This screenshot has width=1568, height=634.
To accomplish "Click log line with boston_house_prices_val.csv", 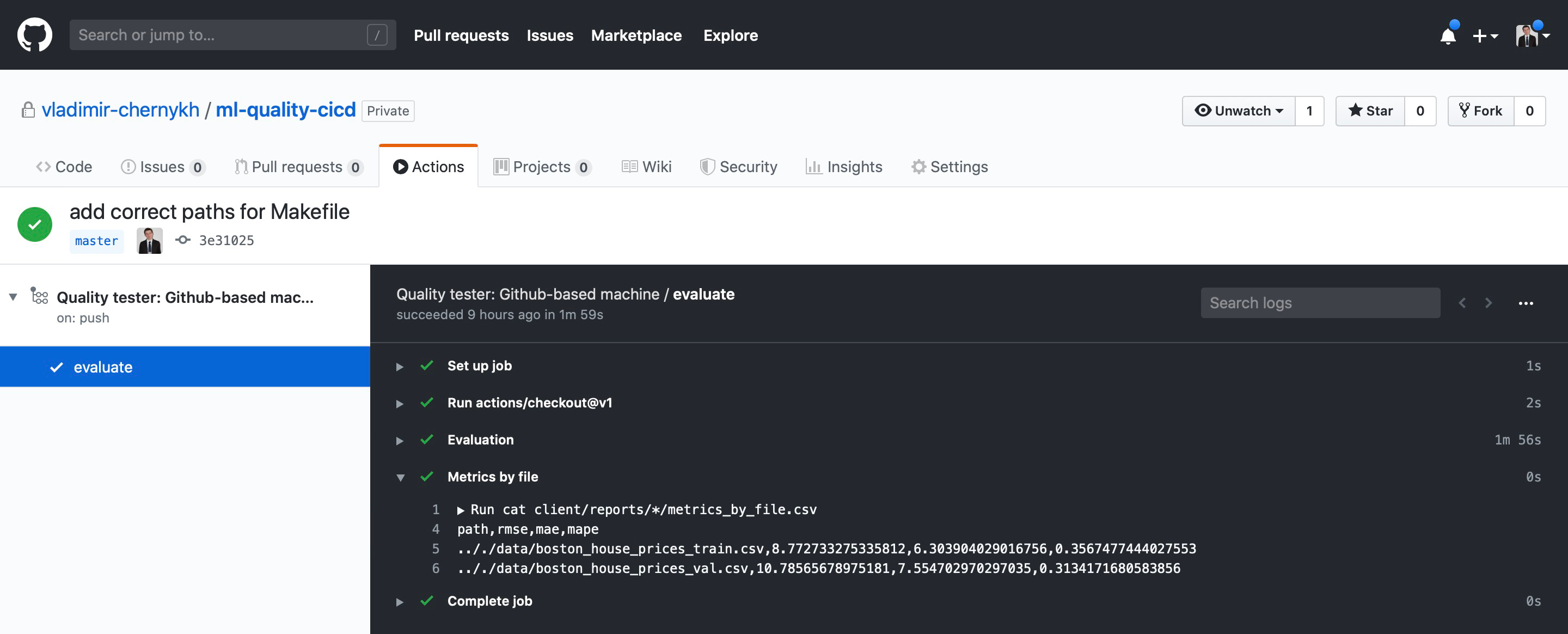I will (x=819, y=568).
